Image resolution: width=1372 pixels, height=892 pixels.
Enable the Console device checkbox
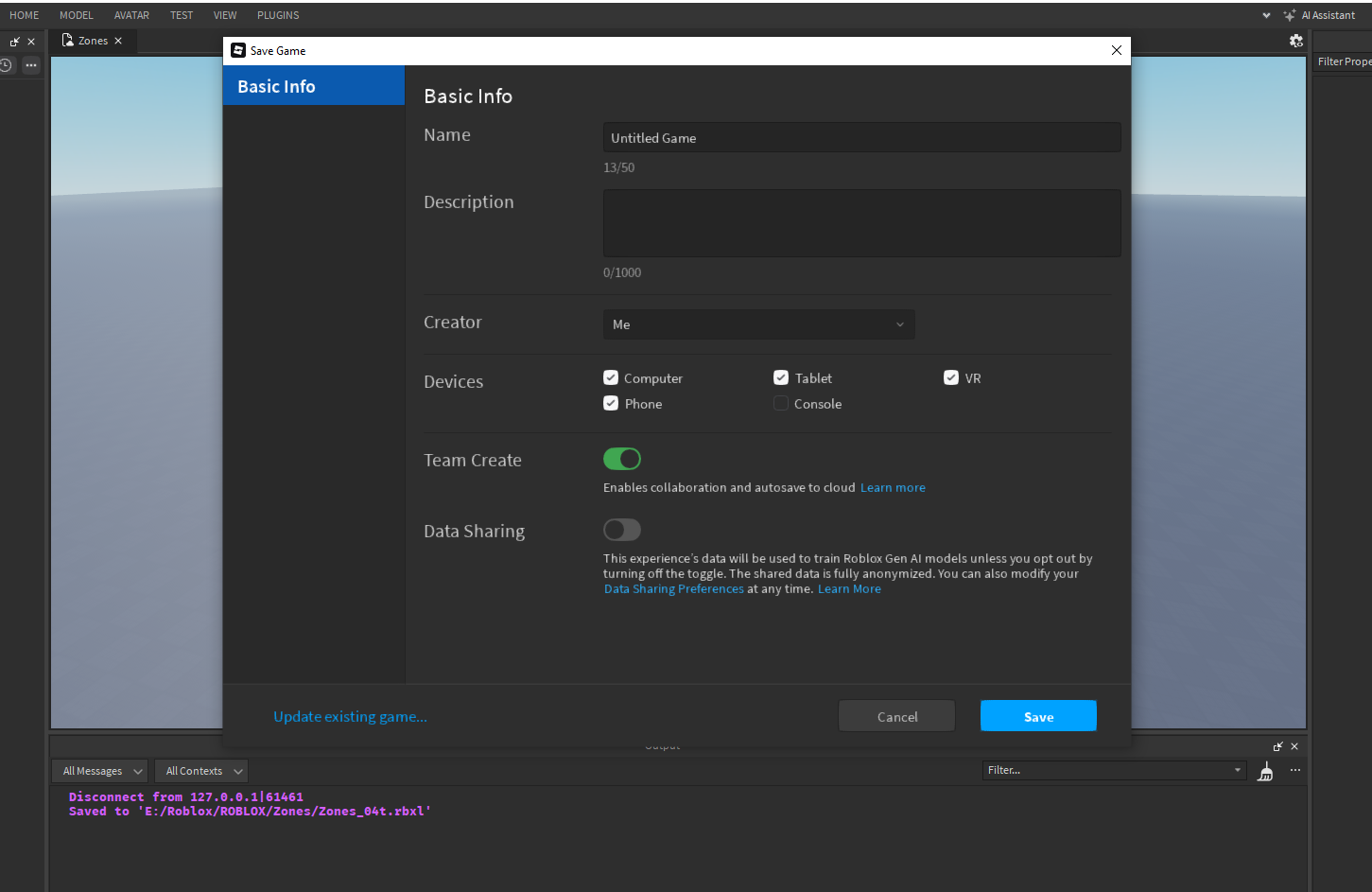(x=781, y=403)
